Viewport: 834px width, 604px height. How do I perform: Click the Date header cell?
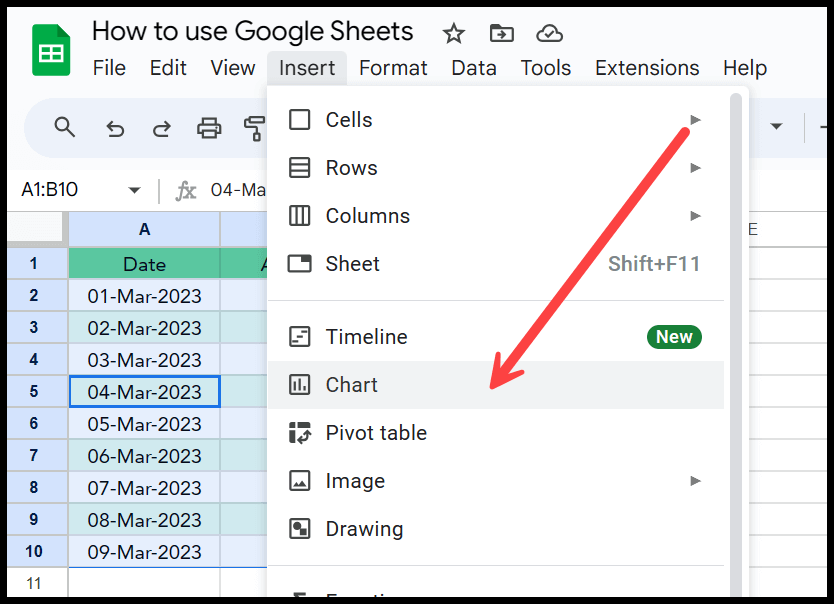coord(144,263)
